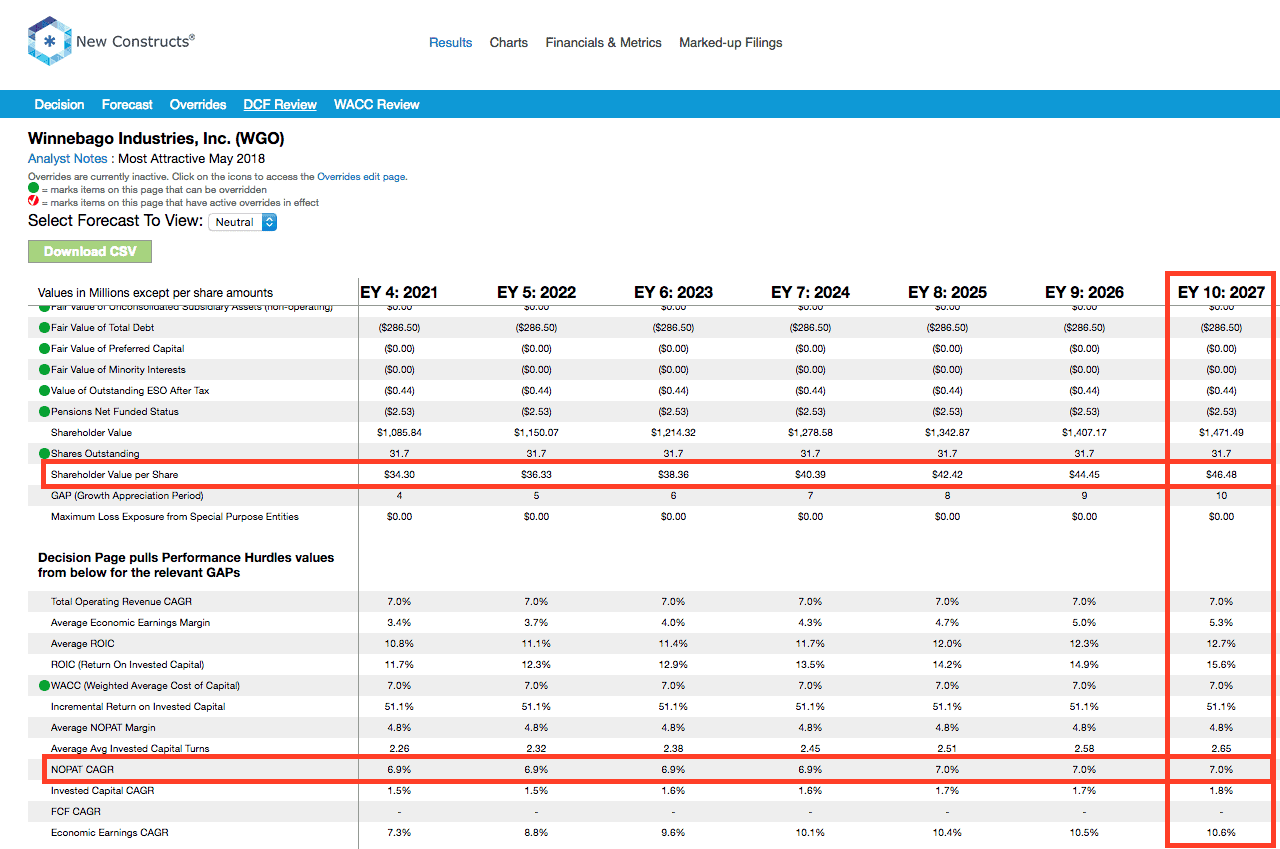The image size is (1280, 849).
Task: Click the EY 8: 2025 column header
Action: 947,292
